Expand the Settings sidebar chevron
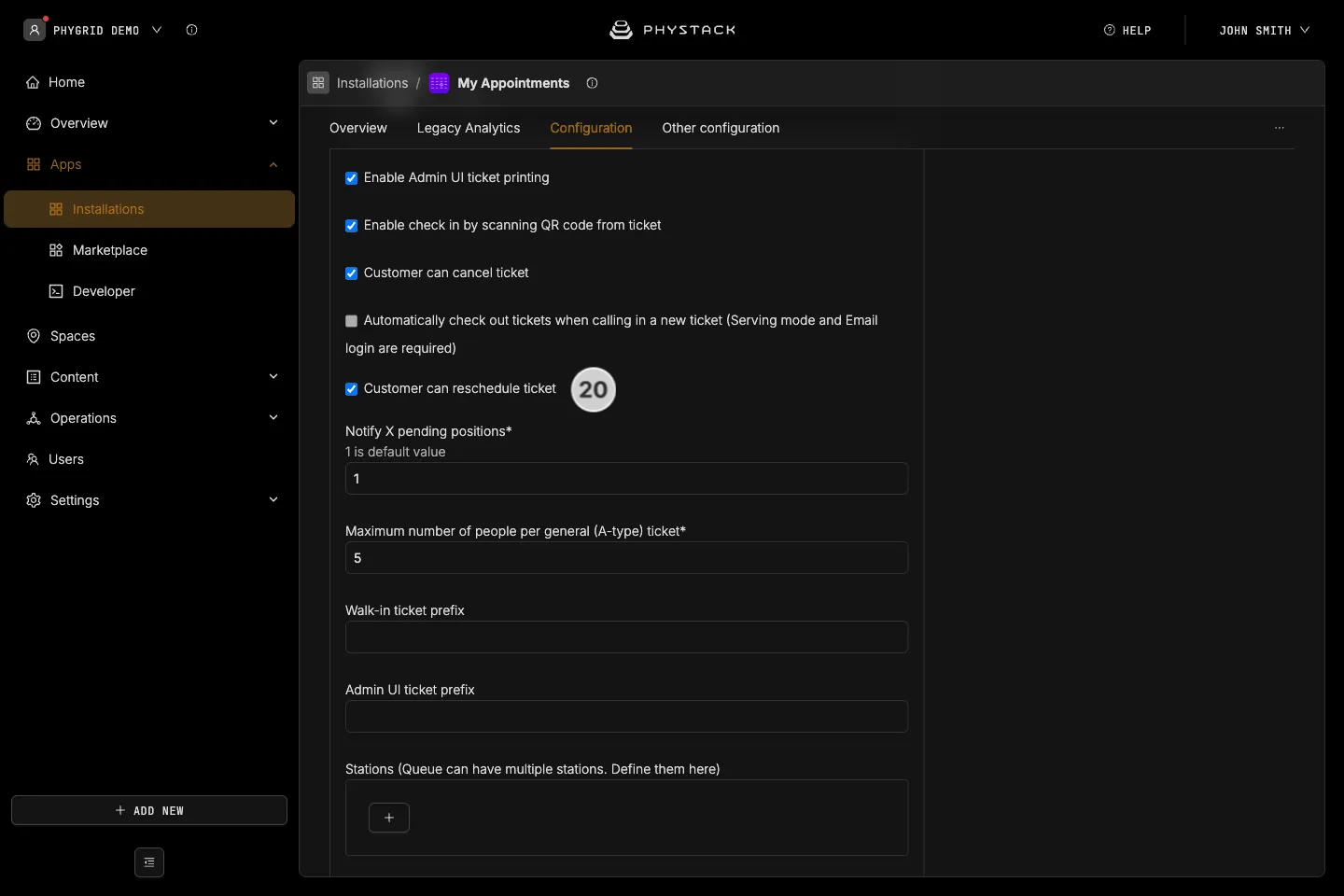 click(x=273, y=500)
